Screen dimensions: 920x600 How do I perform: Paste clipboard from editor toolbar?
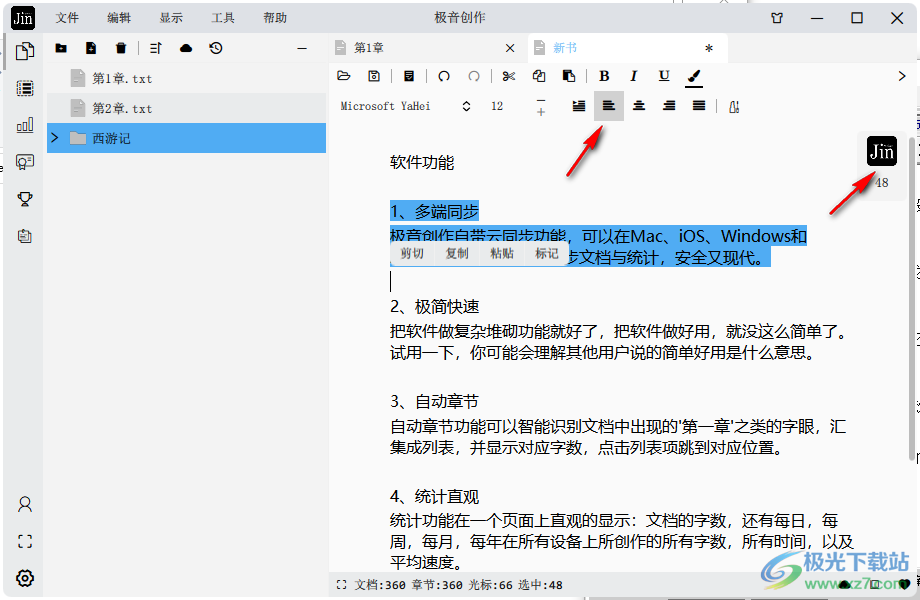[569, 76]
